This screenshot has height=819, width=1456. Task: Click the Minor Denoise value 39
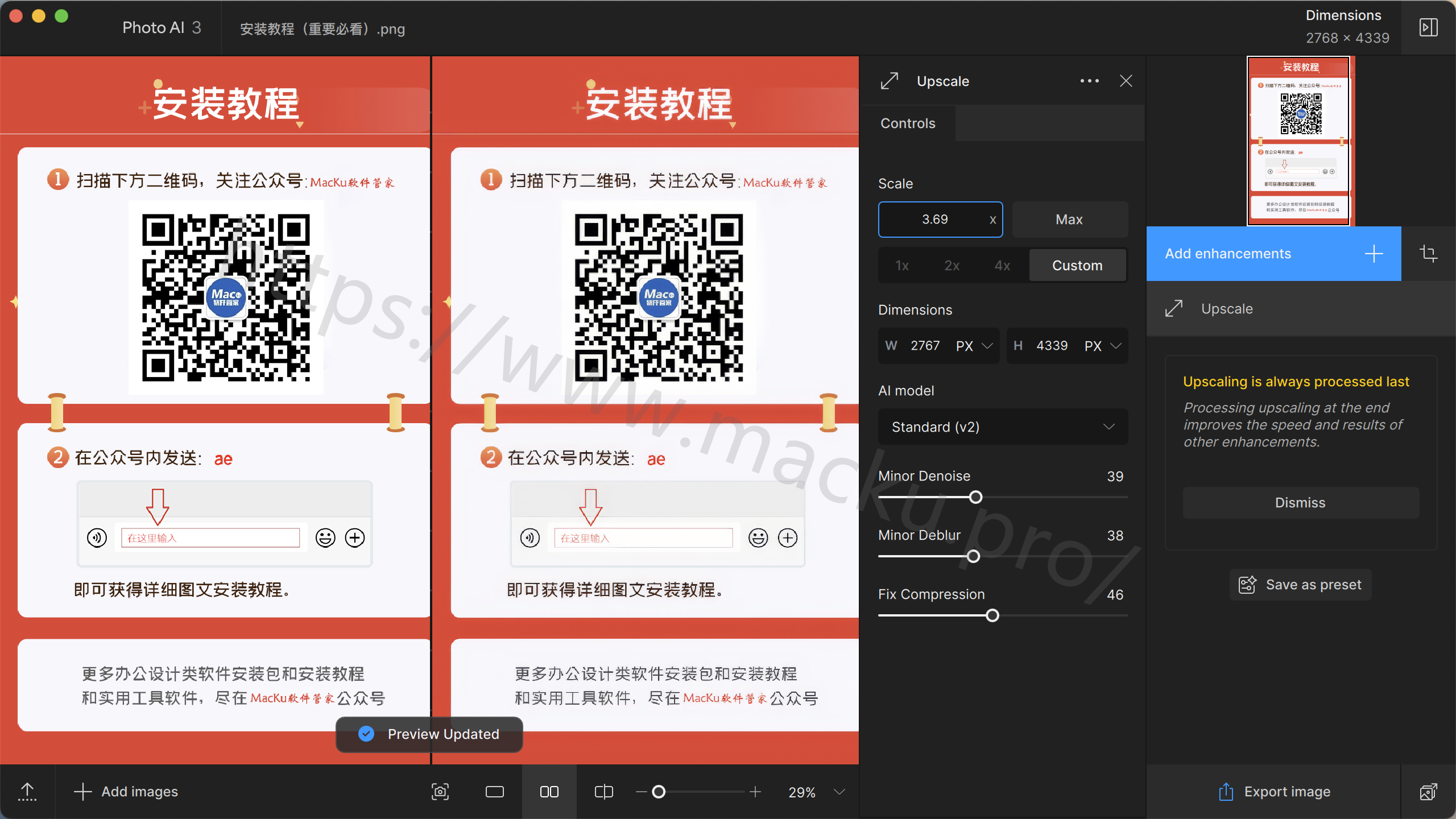(1115, 477)
